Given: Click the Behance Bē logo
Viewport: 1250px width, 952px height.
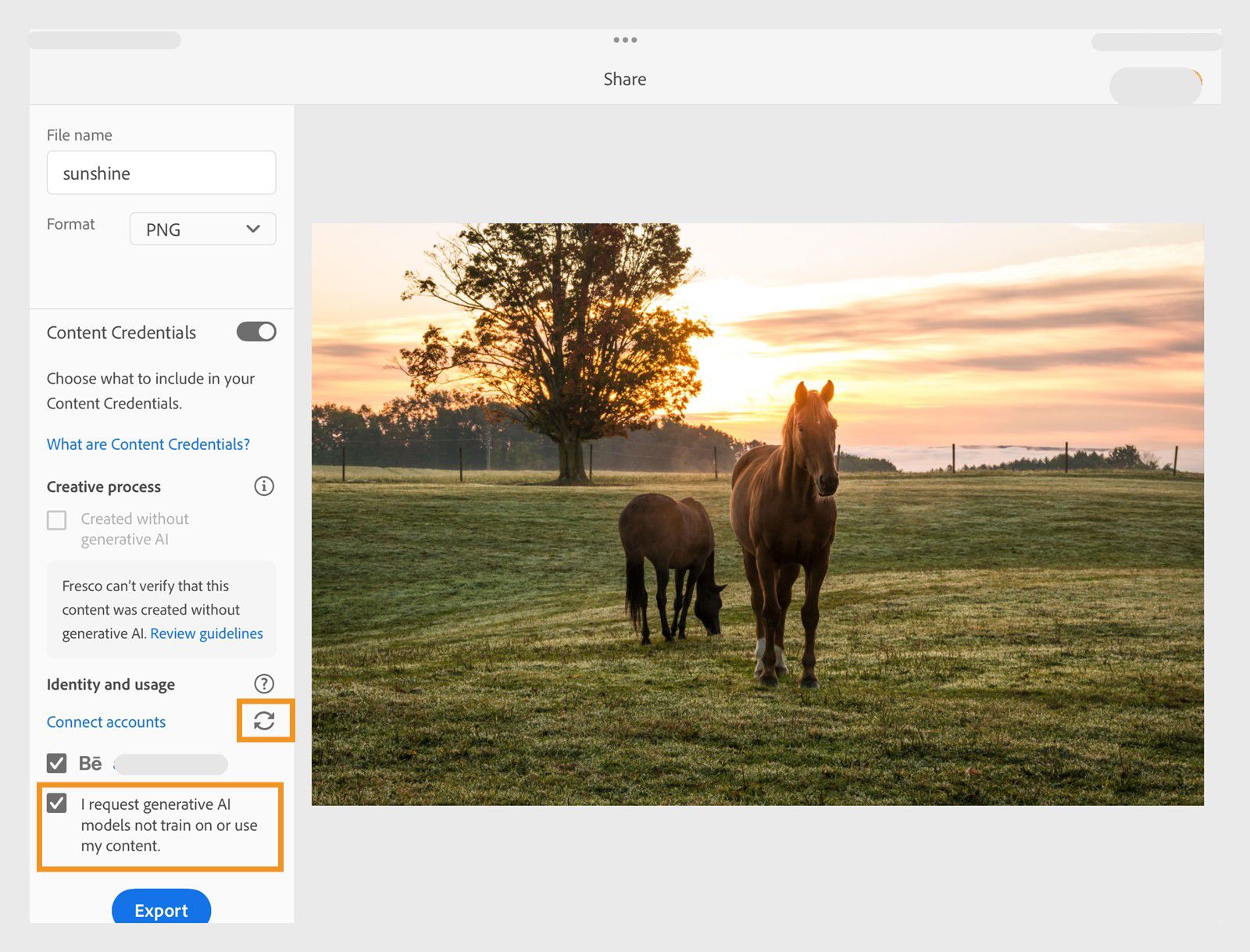Looking at the screenshot, I should click(91, 763).
